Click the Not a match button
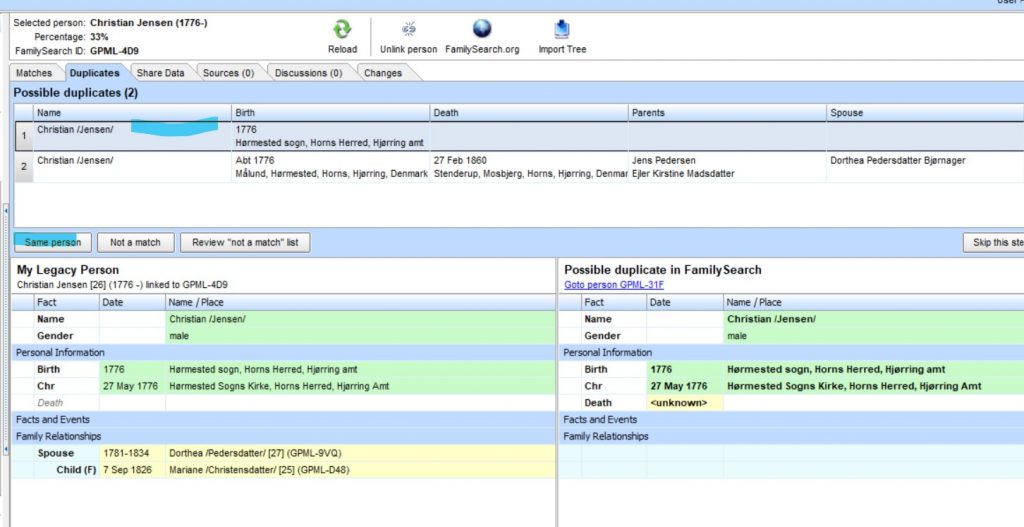This screenshot has width=1024, height=527. tap(135, 242)
